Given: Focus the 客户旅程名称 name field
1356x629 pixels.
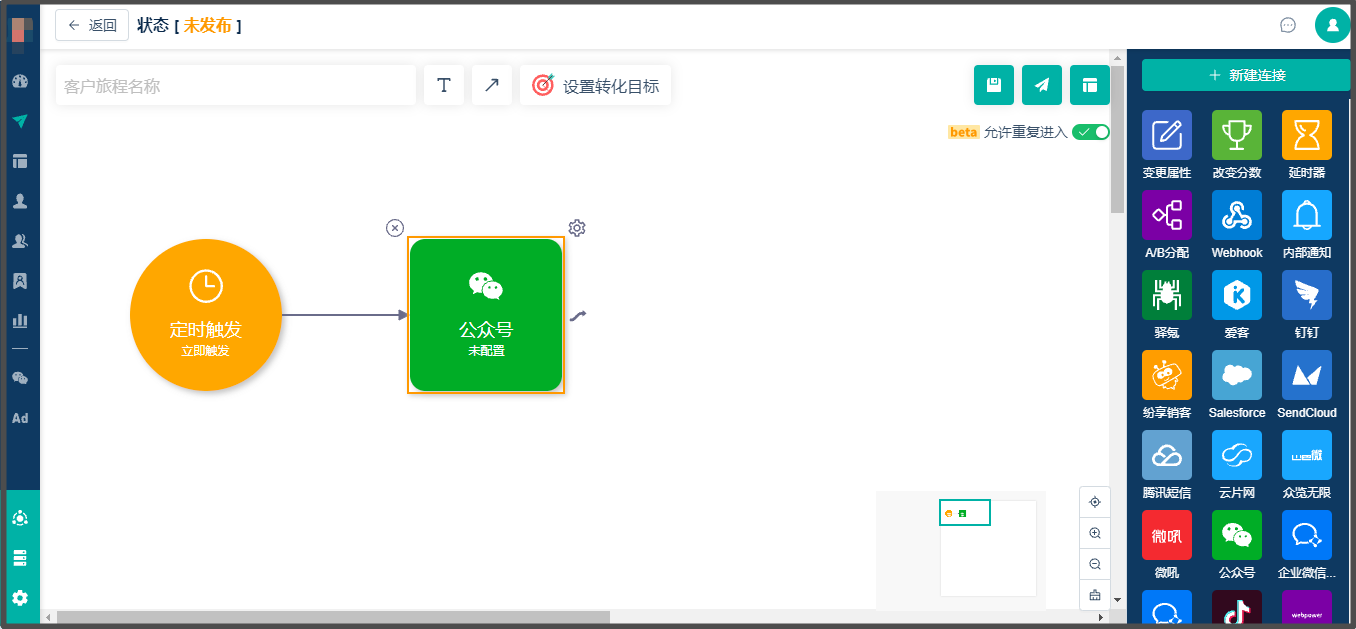Looking at the screenshot, I should (x=236, y=85).
